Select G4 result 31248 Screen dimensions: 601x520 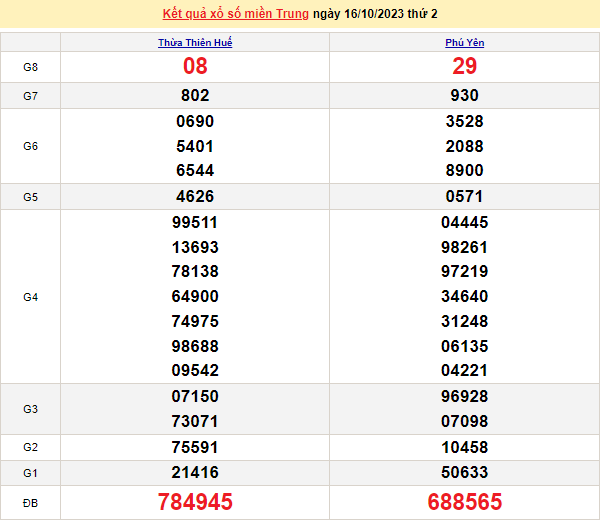point(465,322)
